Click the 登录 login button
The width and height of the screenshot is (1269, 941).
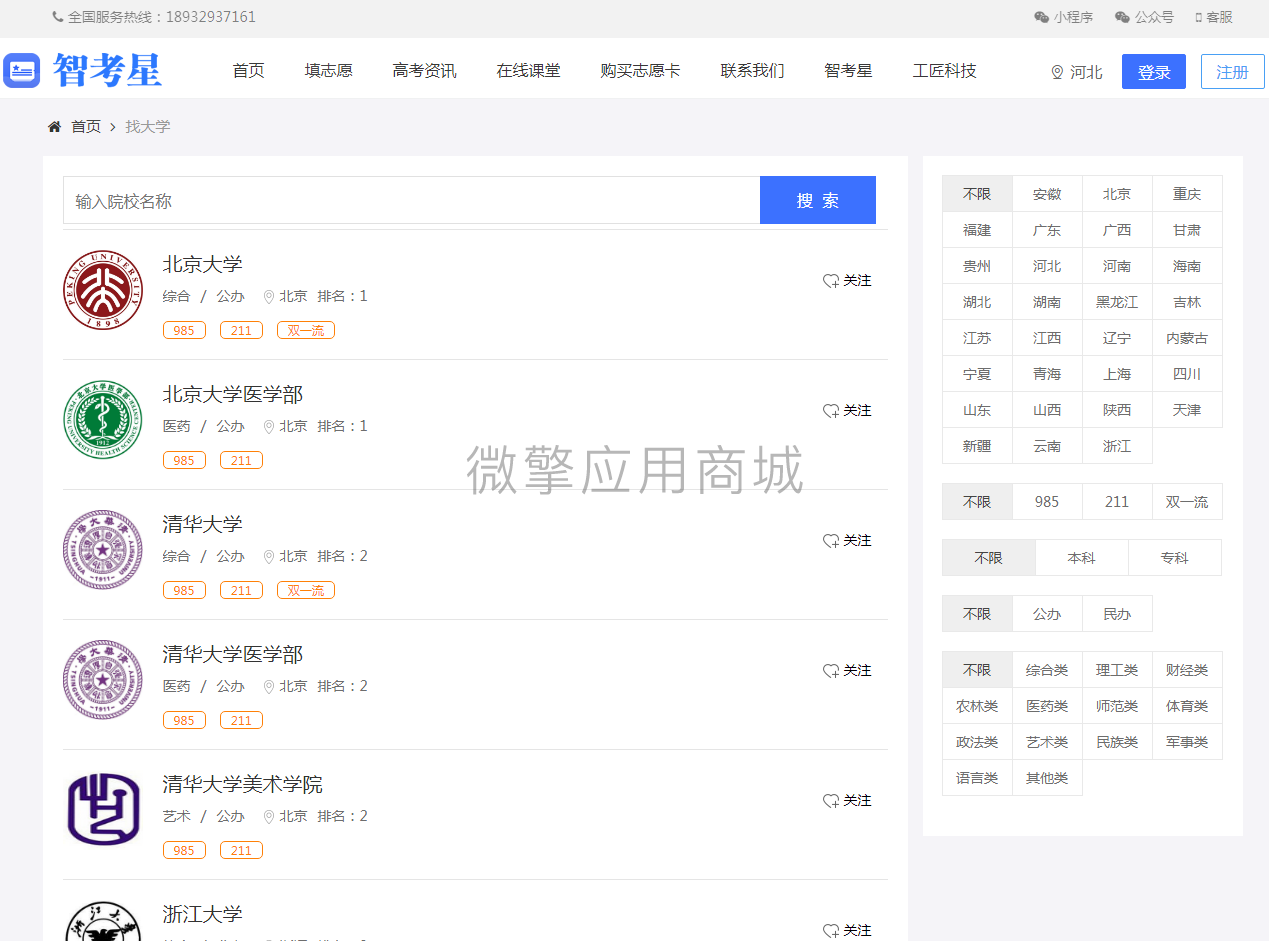tap(1154, 72)
